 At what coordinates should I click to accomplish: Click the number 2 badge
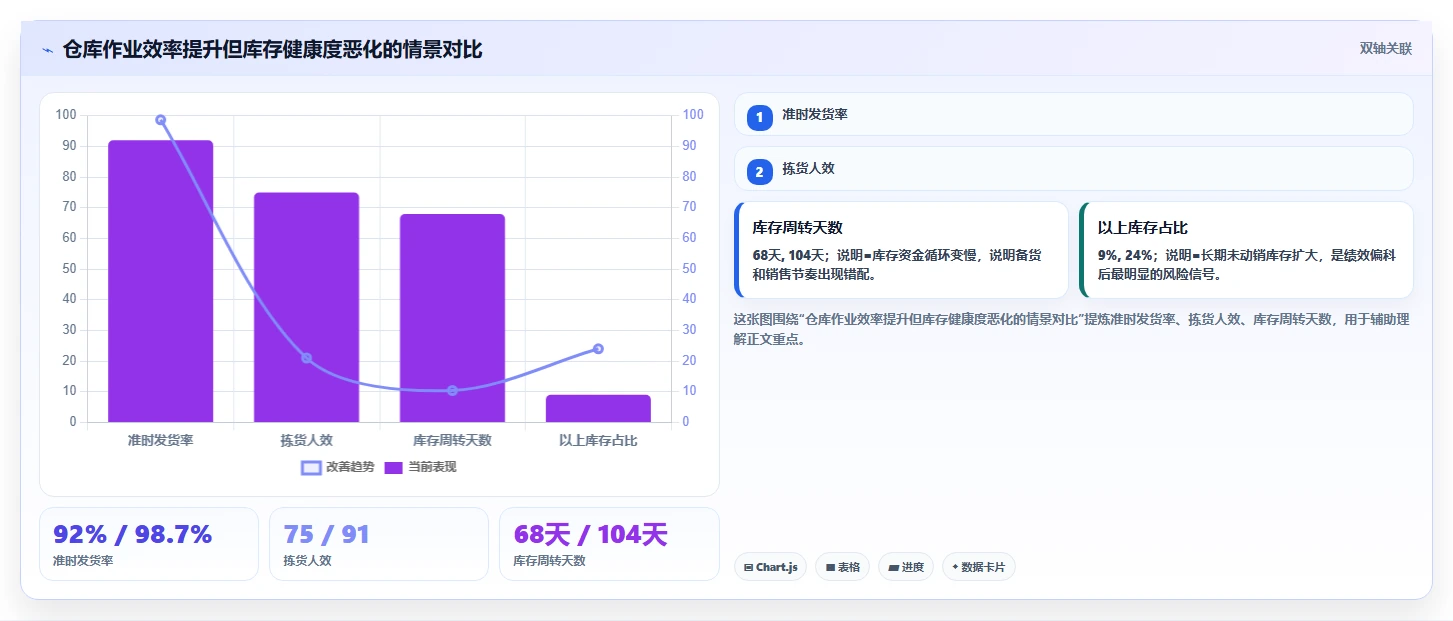759,172
